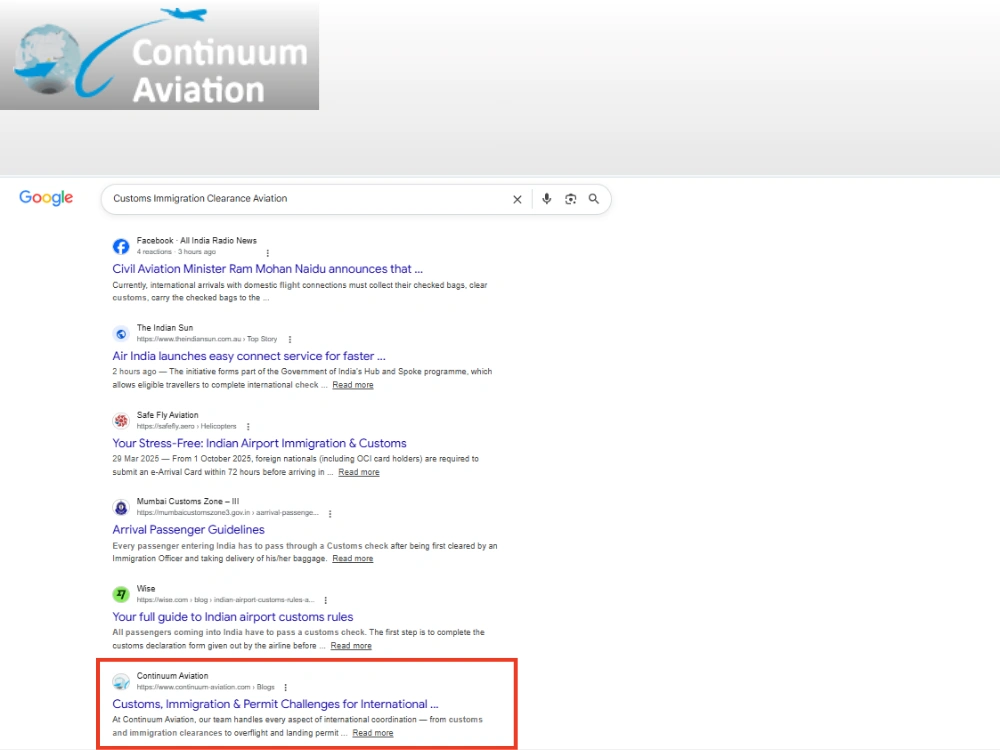Open more options for Facebook result
The height and width of the screenshot is (750, 1000).
click(267, 253)
